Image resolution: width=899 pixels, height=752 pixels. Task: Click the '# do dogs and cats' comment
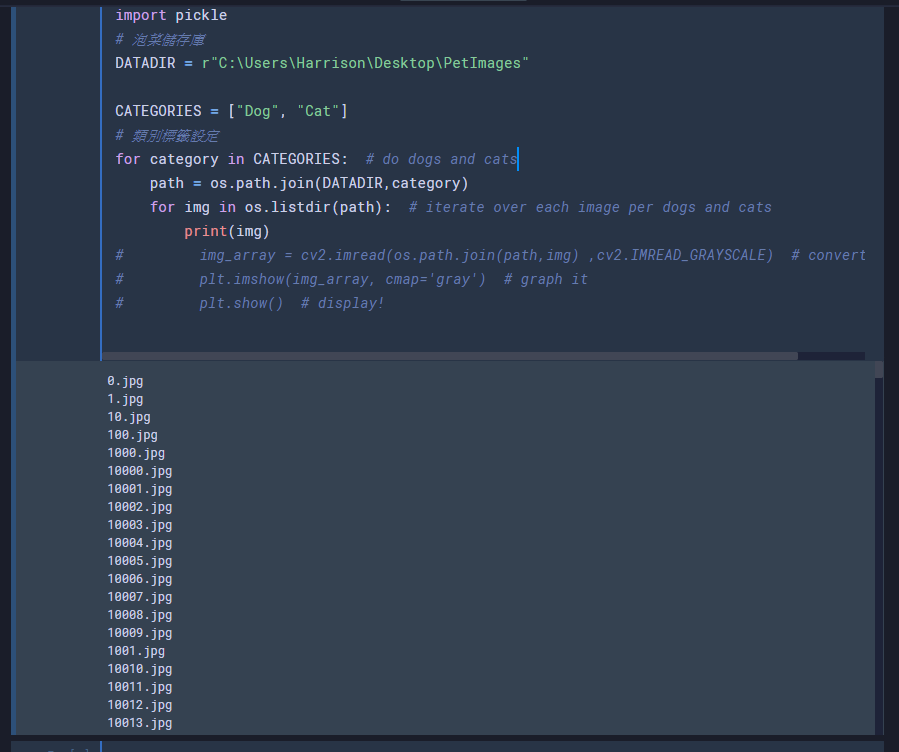(x=441, y=159)
